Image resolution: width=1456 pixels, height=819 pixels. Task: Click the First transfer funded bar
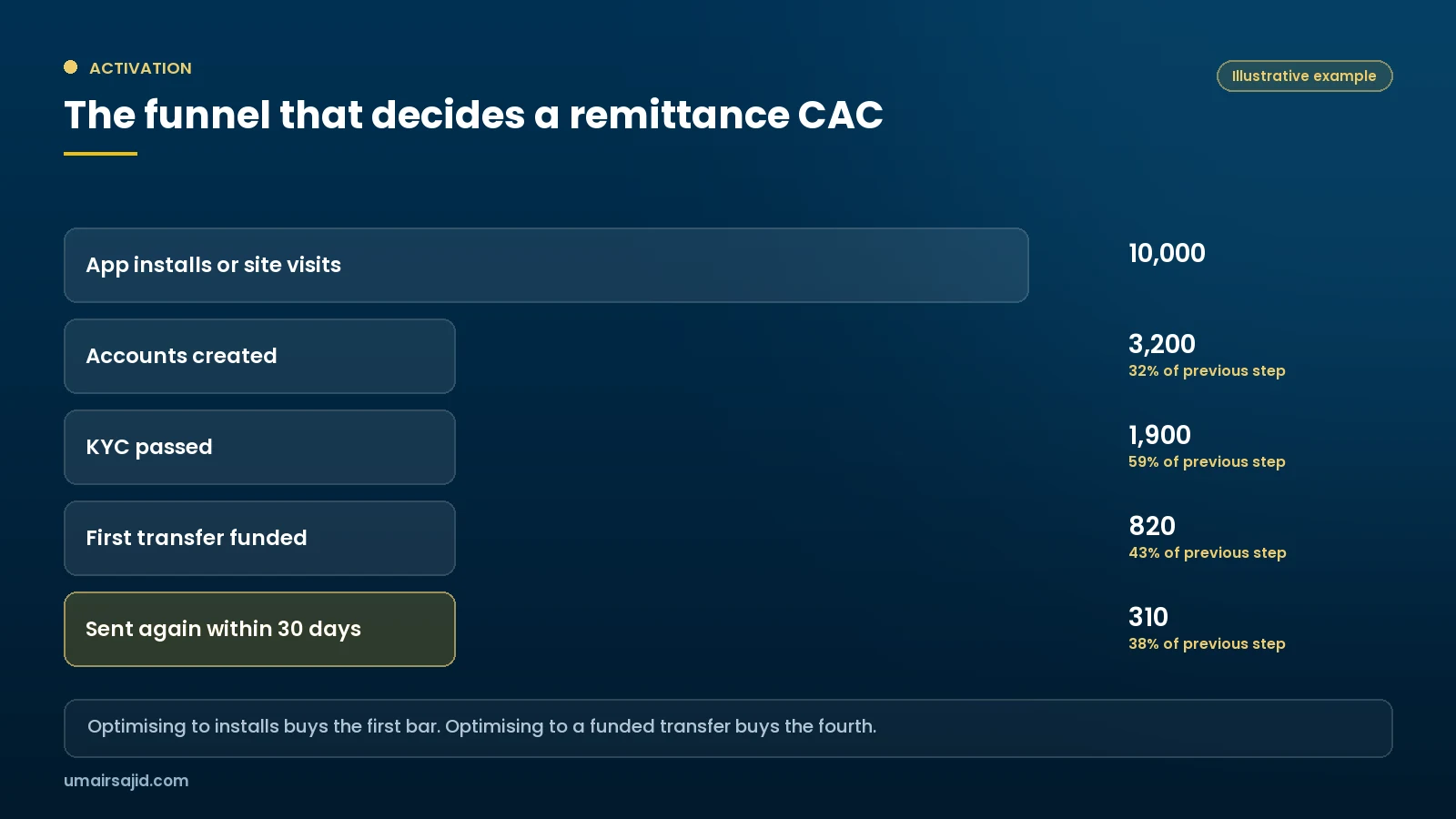(x=259, y=538)
